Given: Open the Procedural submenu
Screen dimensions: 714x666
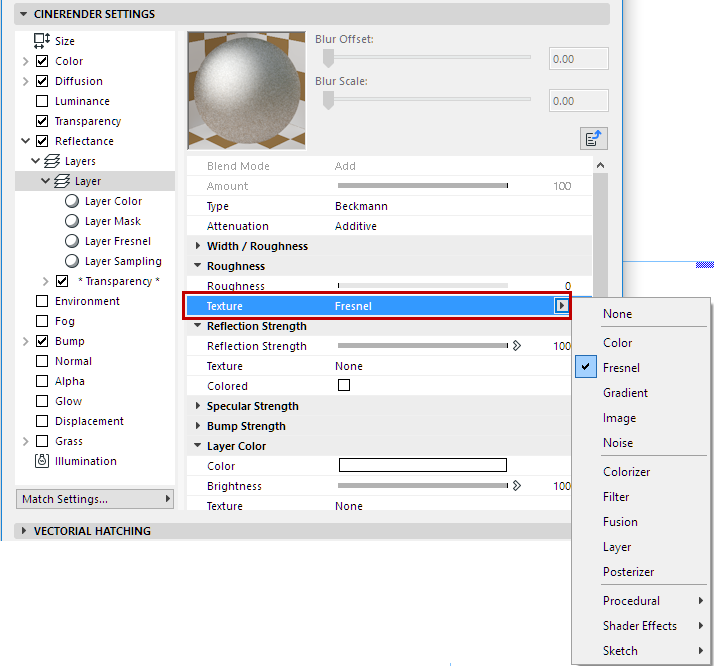Looking at the screenshot, I should [641, 601].
